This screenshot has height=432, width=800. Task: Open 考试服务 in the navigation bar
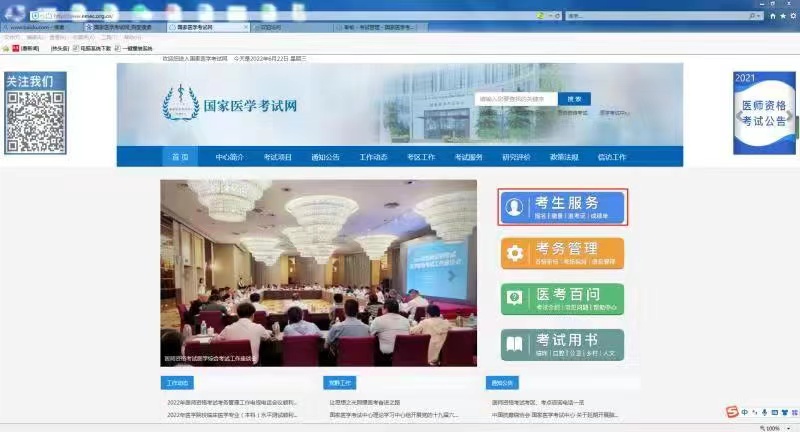point(468,157)
